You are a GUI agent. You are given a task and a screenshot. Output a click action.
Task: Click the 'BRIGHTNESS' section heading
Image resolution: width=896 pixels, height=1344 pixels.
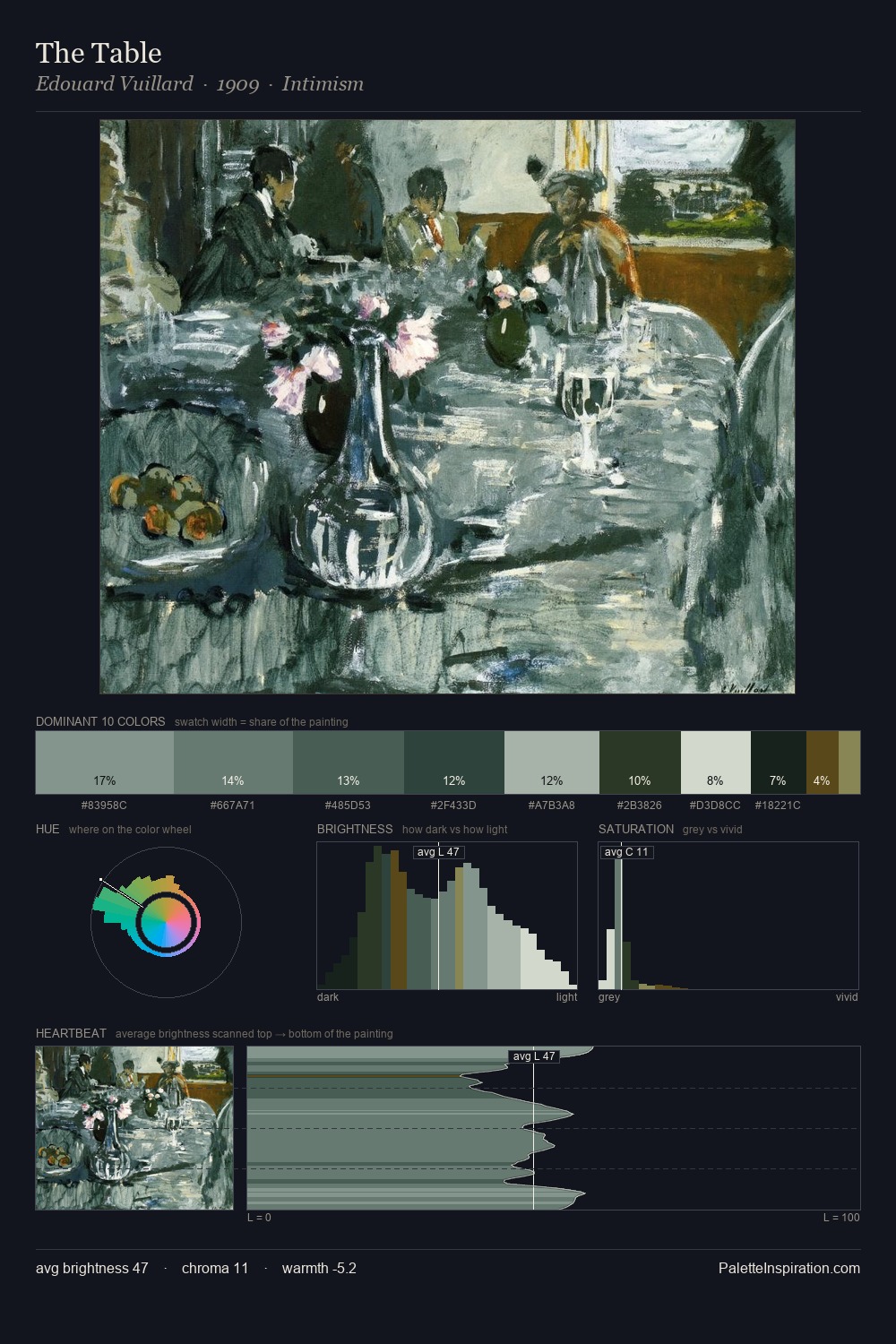tap(355, 829)
